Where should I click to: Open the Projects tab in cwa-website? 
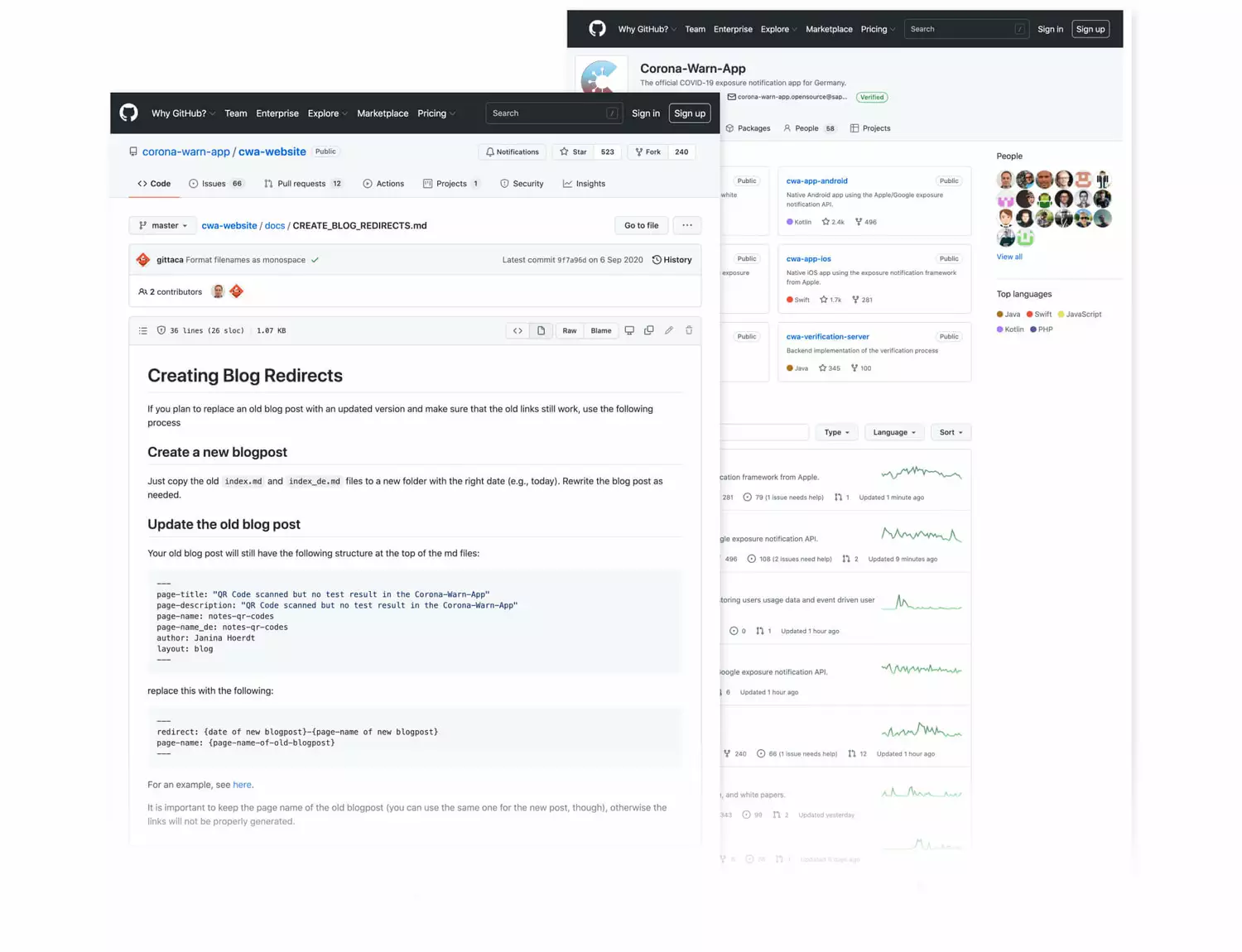[x=451, y=184]
